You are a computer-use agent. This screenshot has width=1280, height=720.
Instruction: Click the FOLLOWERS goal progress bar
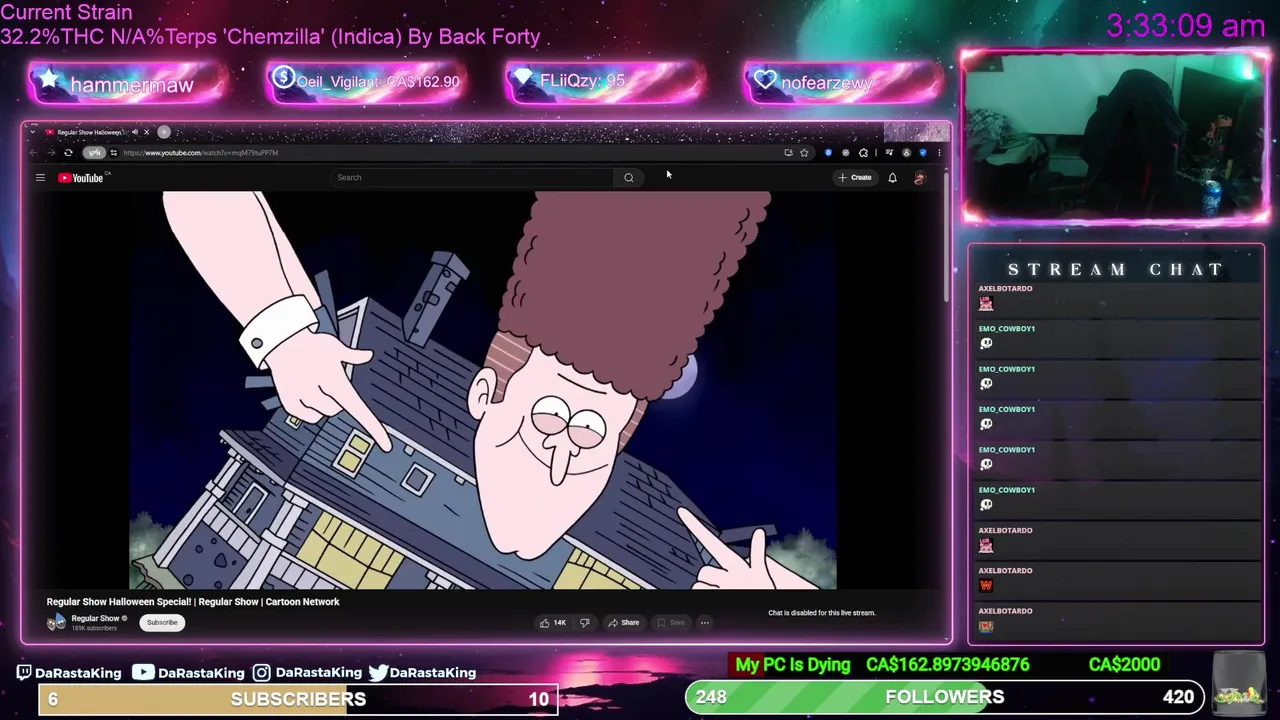tap(944, 697)
